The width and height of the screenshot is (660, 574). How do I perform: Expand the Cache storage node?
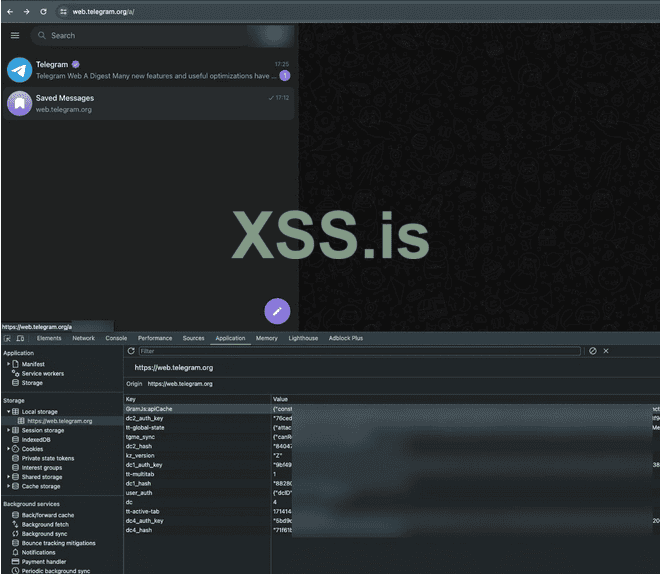click(x=8, y=486)
